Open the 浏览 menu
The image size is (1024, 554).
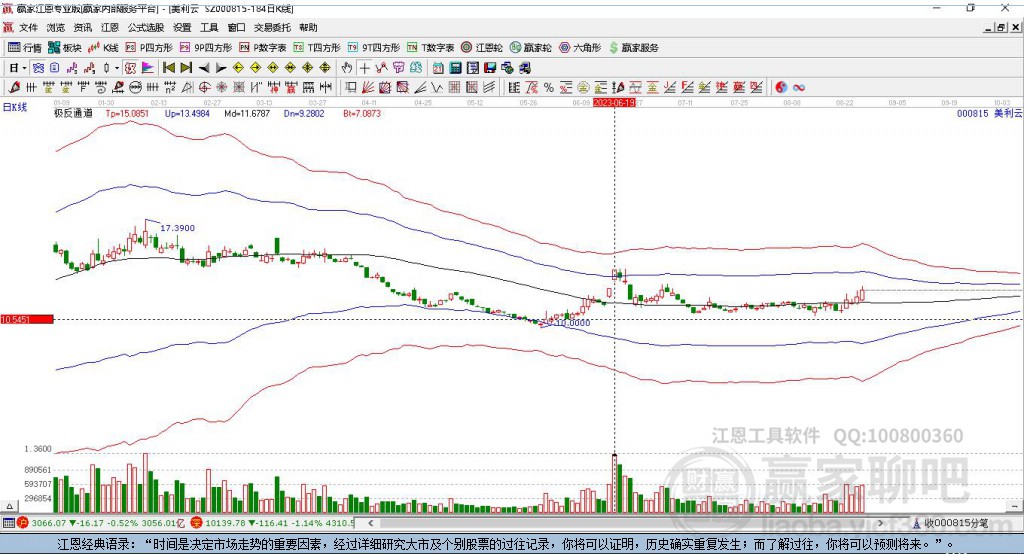coord(56,27)
